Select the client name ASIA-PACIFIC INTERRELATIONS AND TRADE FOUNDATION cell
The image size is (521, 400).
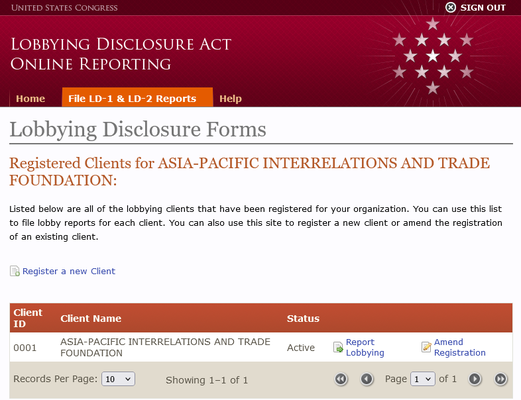[x=165, y=347]
